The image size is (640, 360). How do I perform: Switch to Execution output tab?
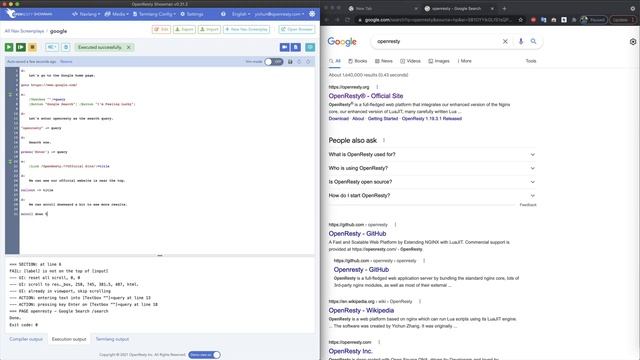point(69,339)
